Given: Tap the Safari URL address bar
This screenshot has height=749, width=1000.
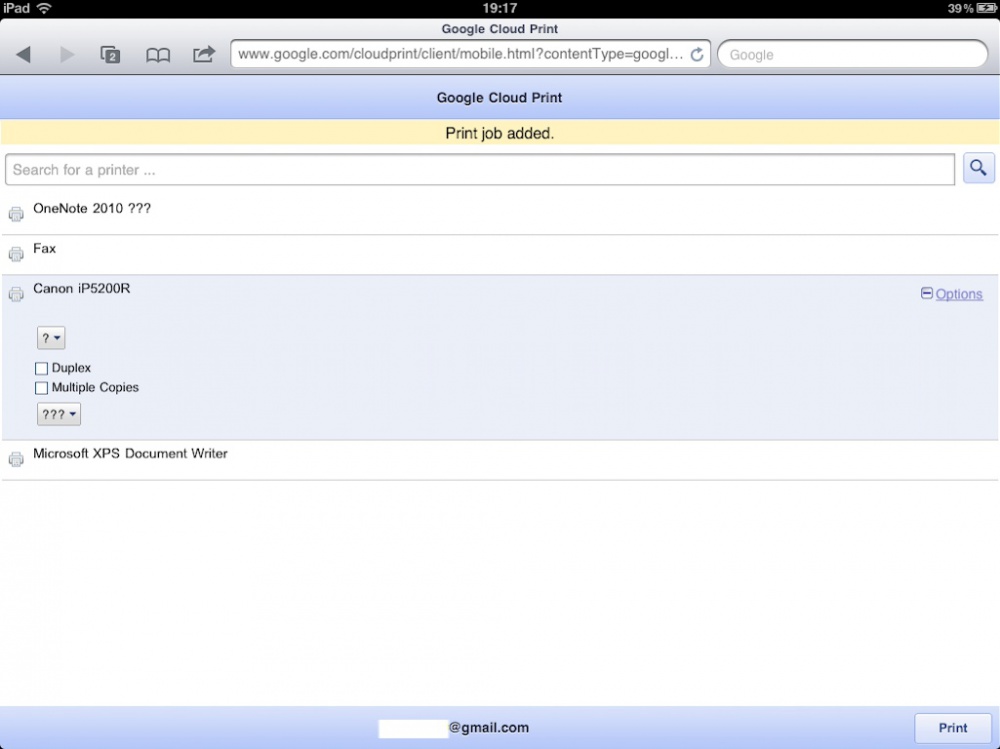Looking at the screenshot, I should [470, 54].
